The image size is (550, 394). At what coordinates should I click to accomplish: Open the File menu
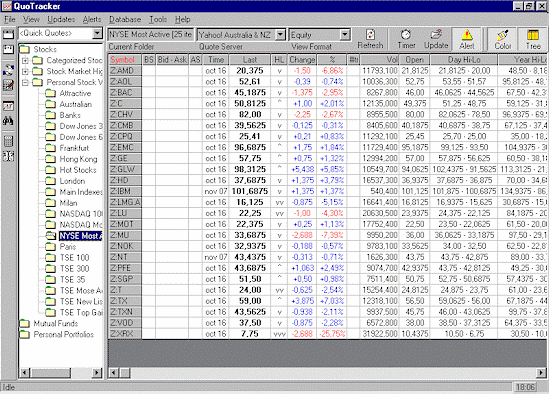(10, 19)
